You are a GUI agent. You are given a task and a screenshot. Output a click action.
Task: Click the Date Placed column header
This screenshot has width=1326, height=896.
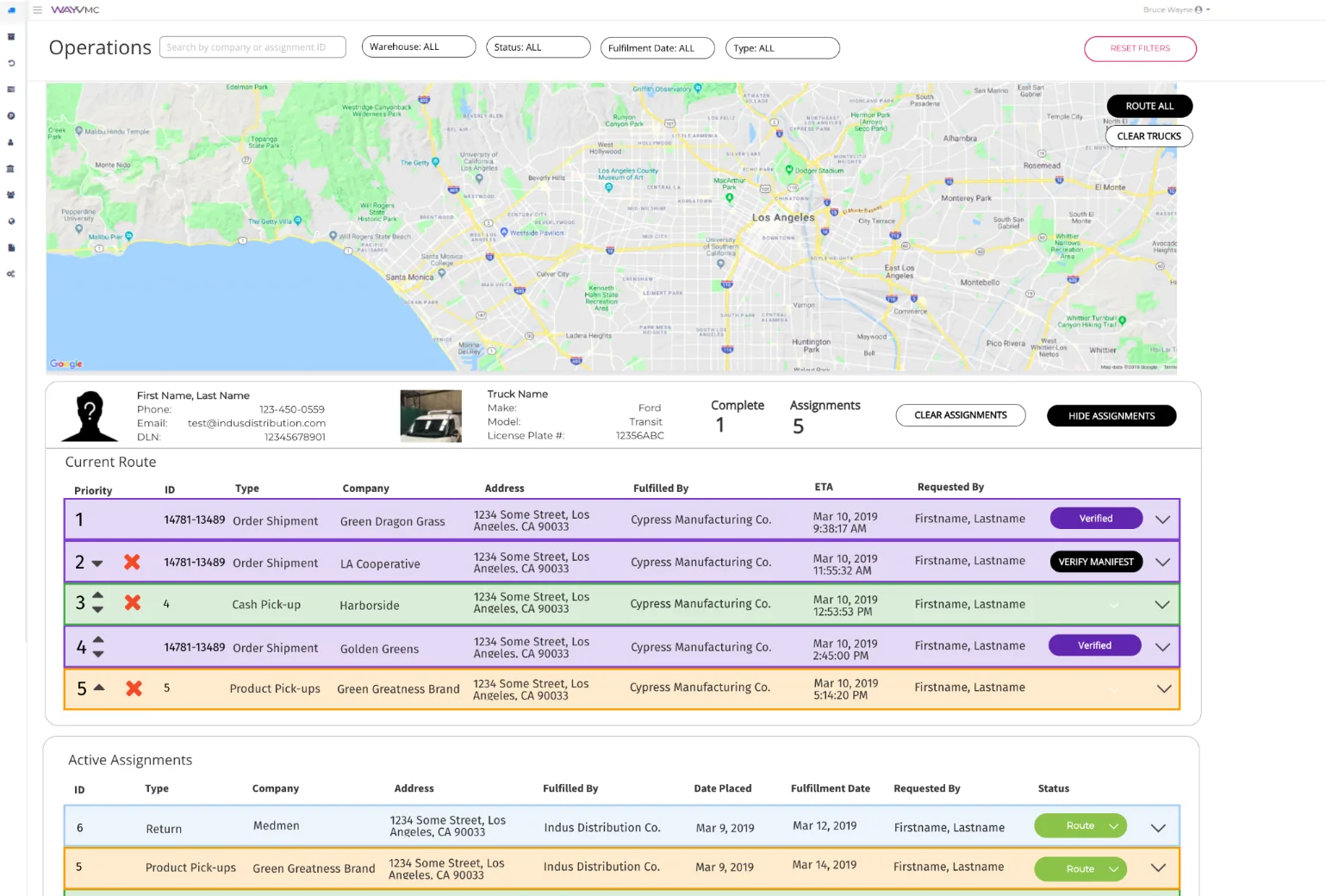(x=723, y=788)
